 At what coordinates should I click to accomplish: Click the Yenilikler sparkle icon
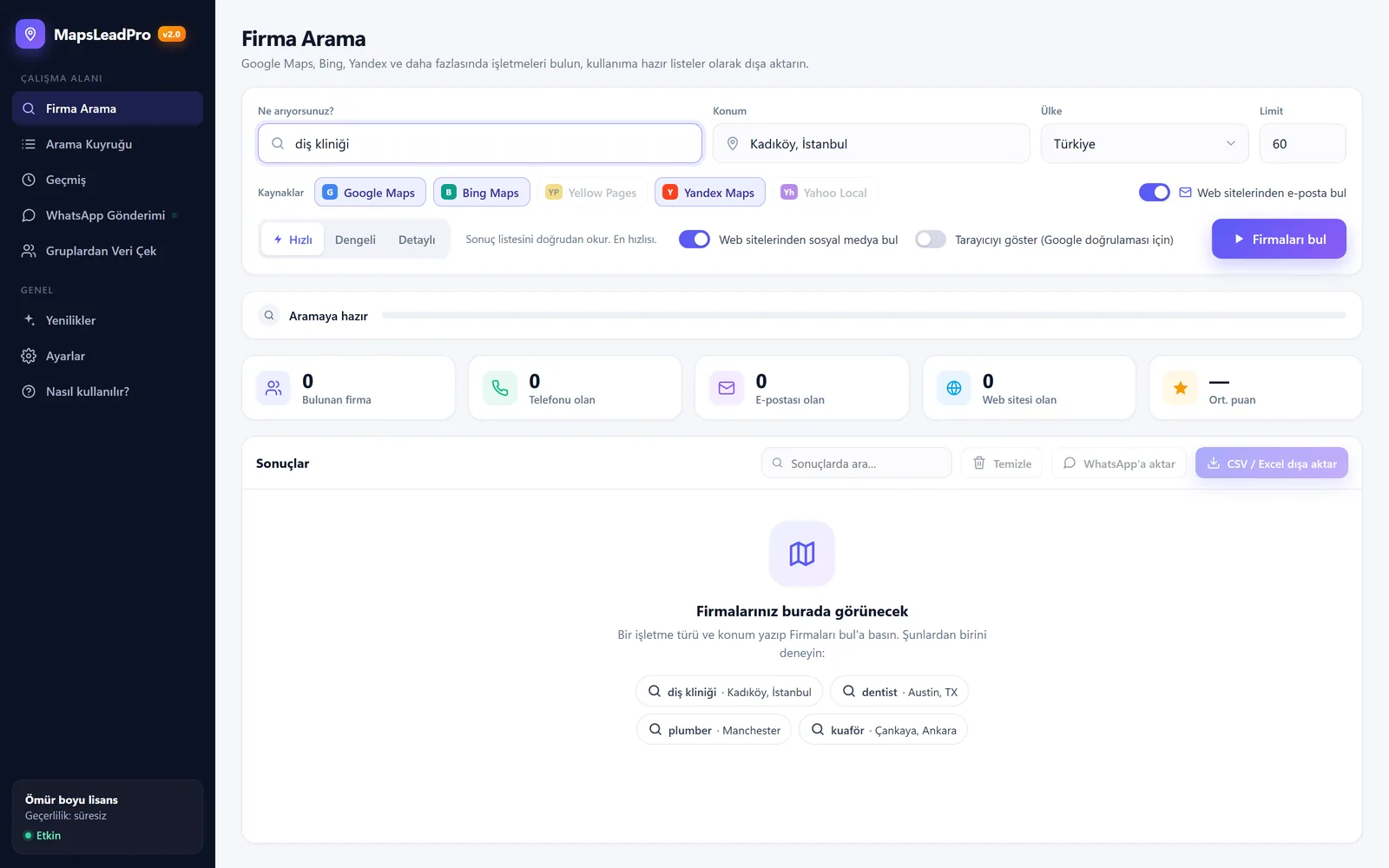tap(29, 320)
